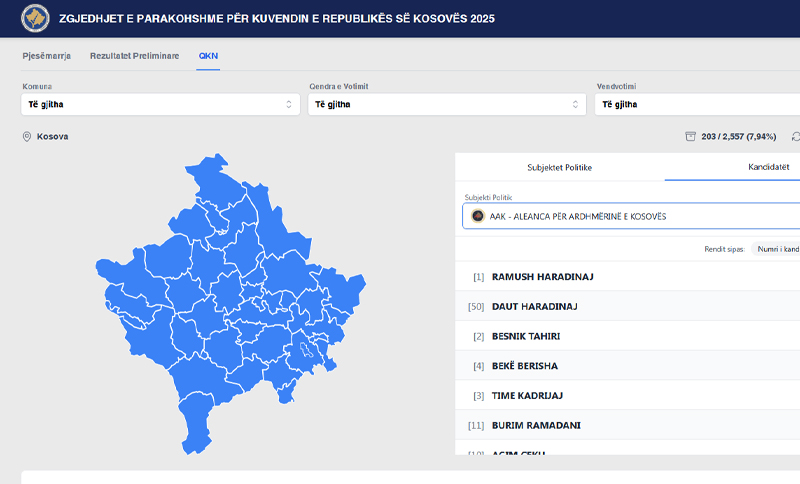Click the AAK party logo in selector
The width and height of the screenshot is (800, 484).
478,217
